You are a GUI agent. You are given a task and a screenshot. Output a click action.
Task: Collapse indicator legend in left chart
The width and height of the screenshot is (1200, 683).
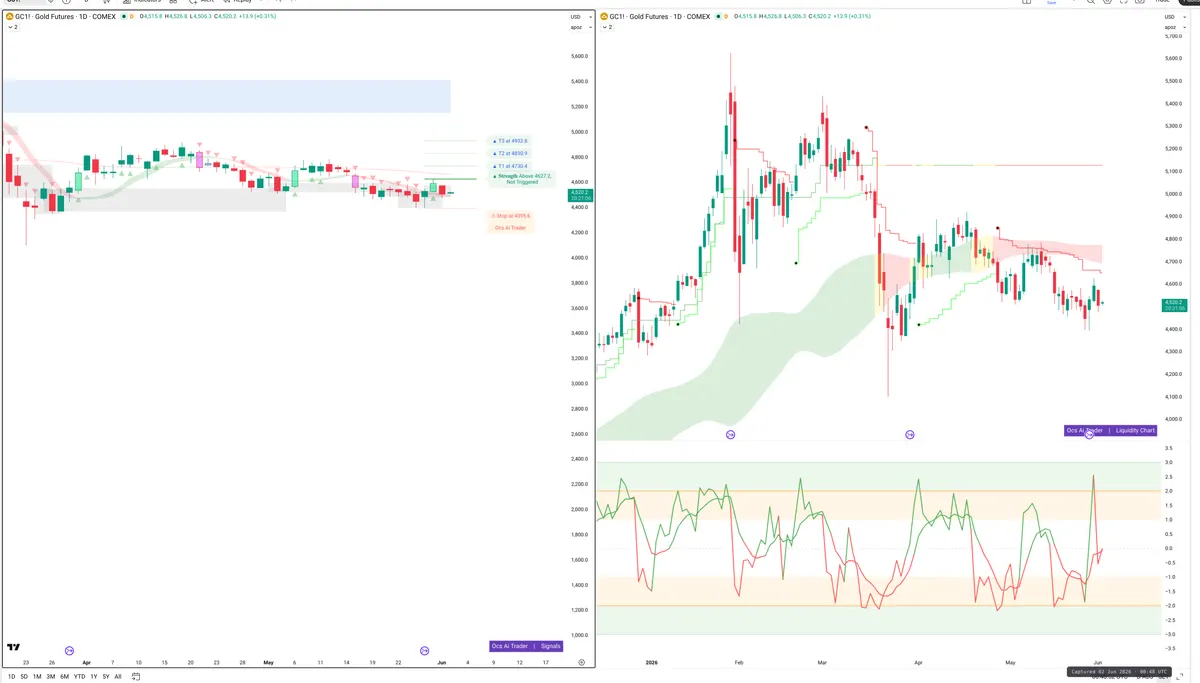pos(12,27)
